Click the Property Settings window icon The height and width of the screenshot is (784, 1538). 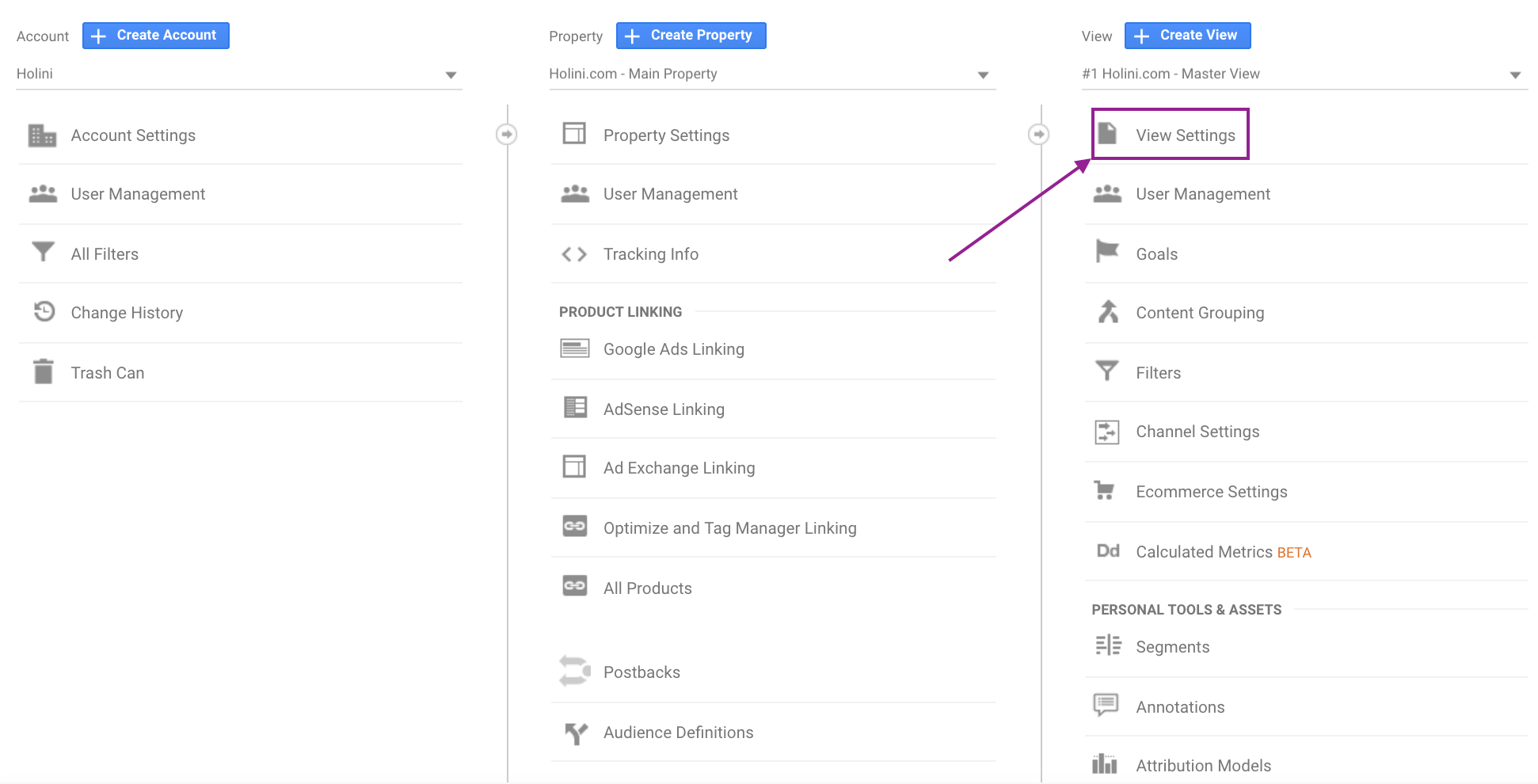click(574, 133)
